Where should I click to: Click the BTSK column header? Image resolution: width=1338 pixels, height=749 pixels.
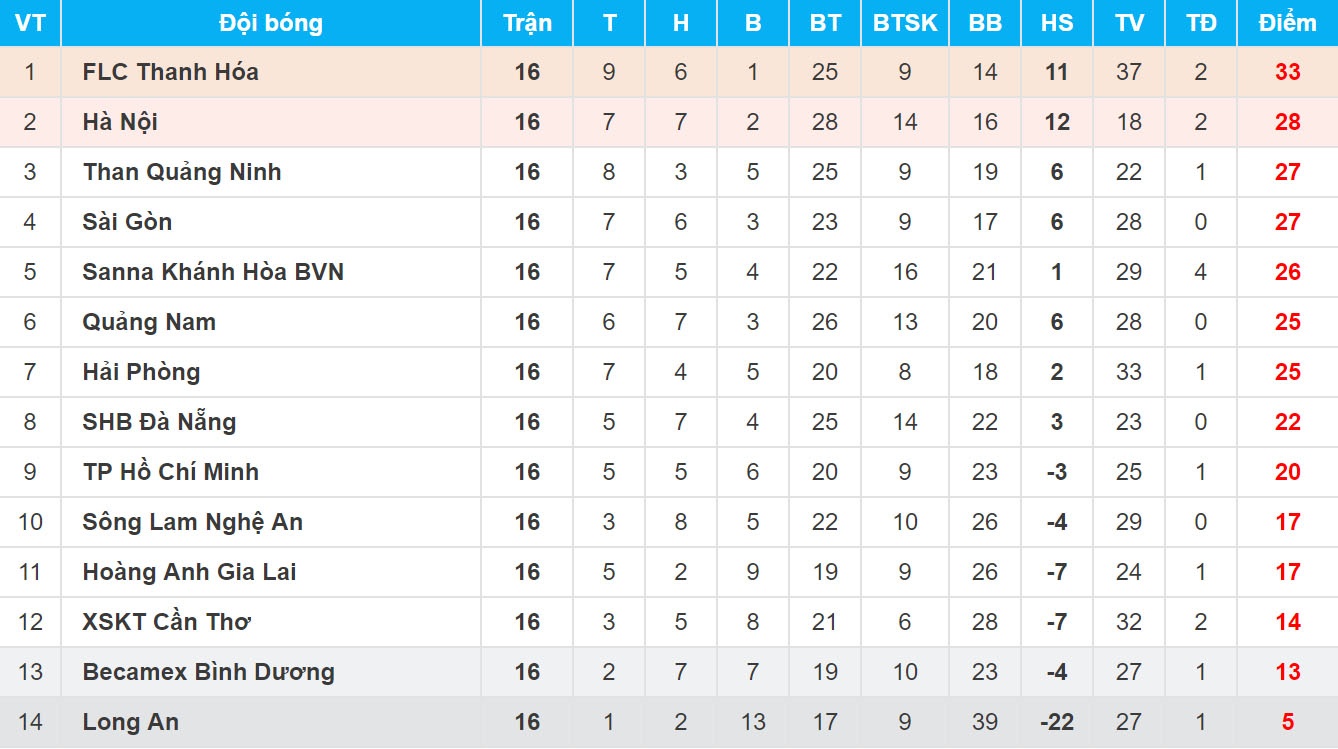click(x=905, y=23)
